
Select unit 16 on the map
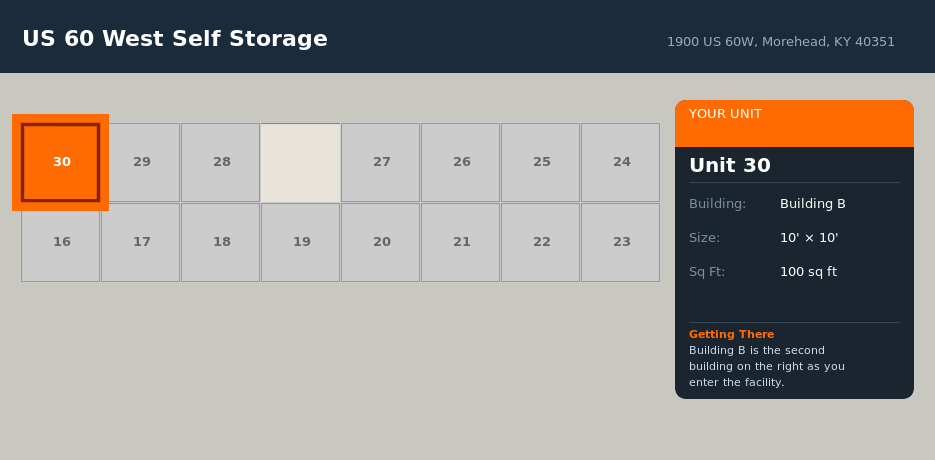pos(61,242)
